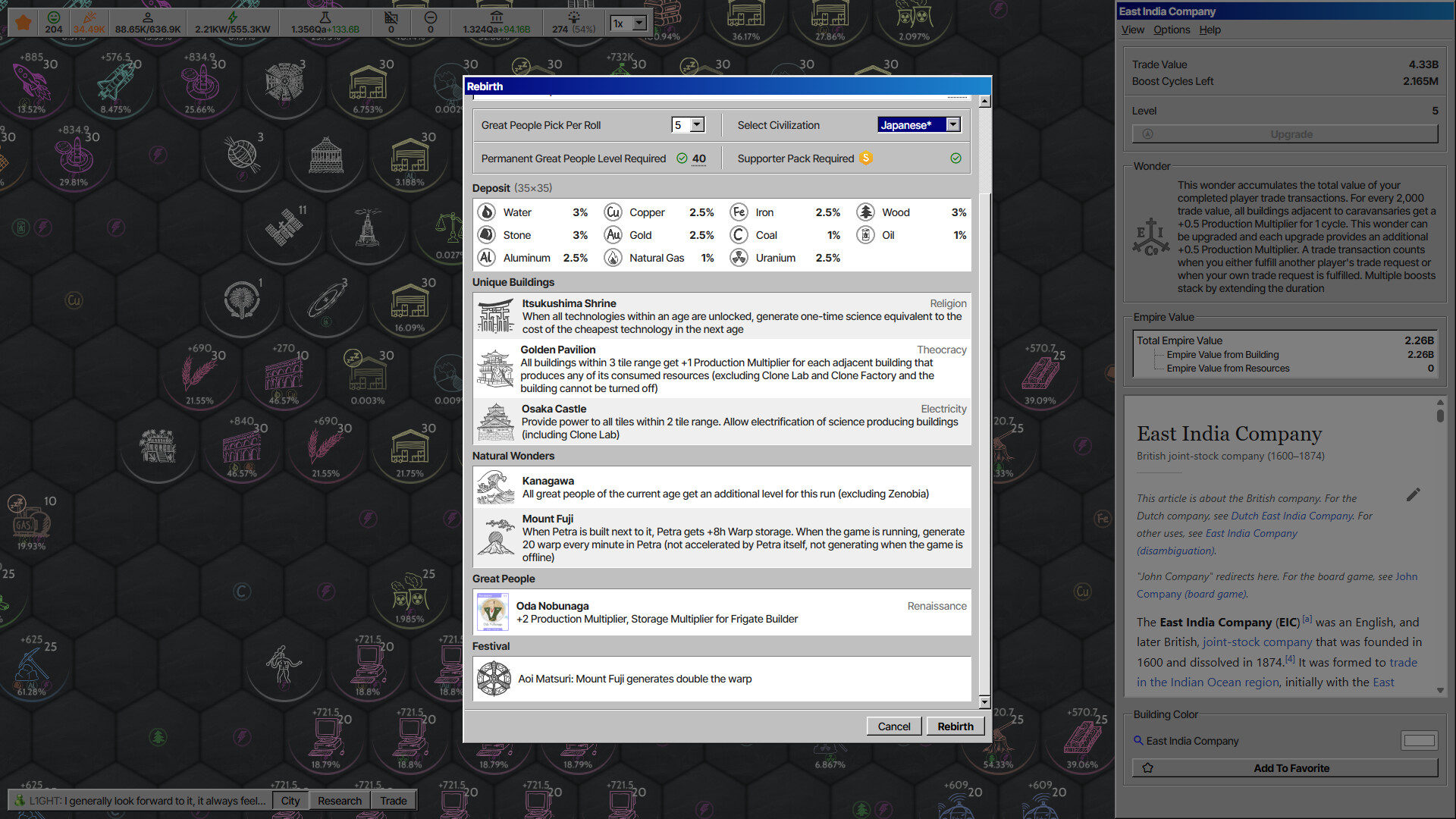
Task: Click Oda Nobunaga's portrait under Great People
Action: (x=492, y=612)
